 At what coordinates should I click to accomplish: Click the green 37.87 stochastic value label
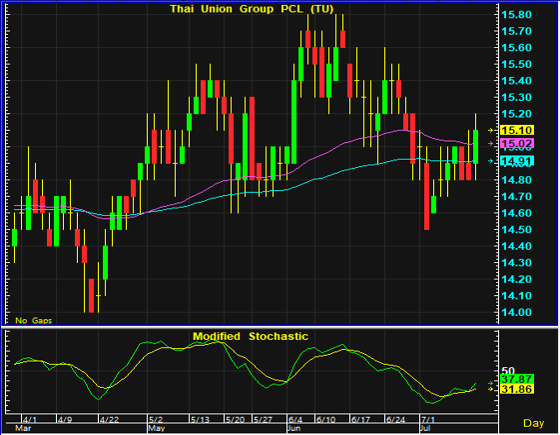point(517,379)
